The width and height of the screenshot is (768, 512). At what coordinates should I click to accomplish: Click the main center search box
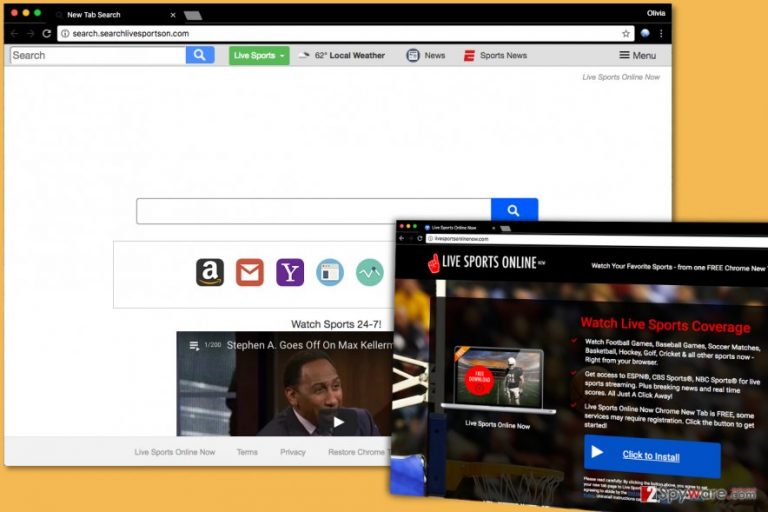[313, 211]
